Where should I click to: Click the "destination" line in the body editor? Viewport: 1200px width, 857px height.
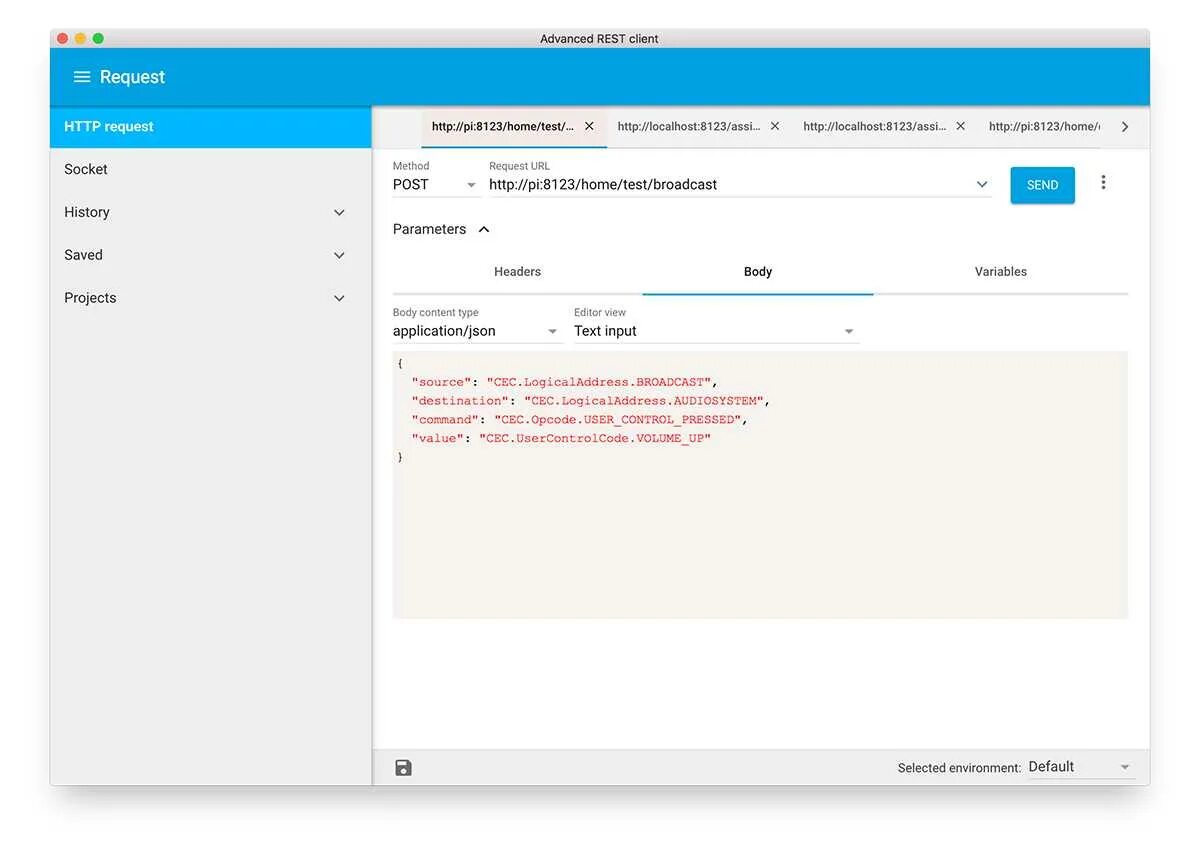point(591,401)
